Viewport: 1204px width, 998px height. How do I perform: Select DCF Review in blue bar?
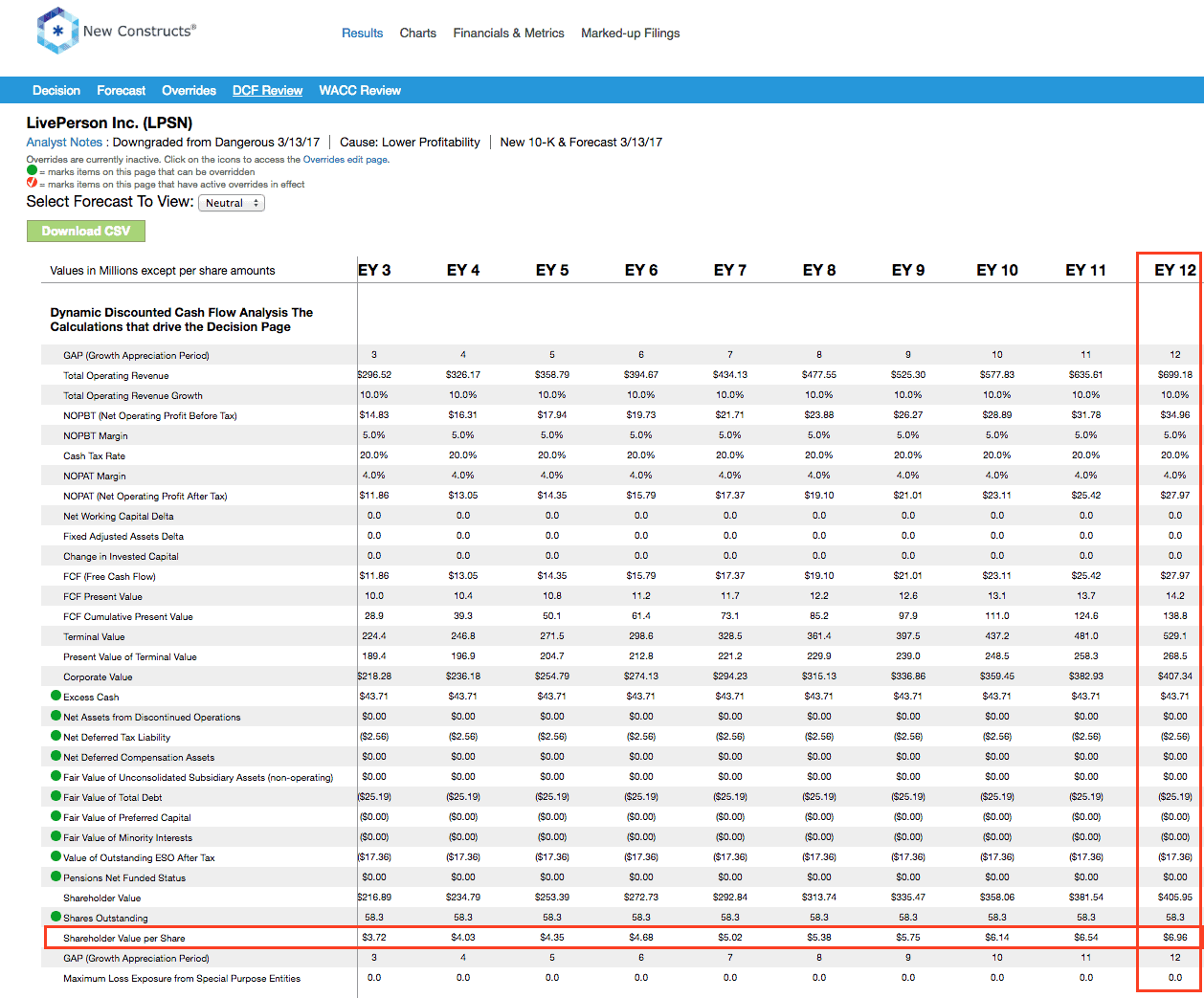268,90
